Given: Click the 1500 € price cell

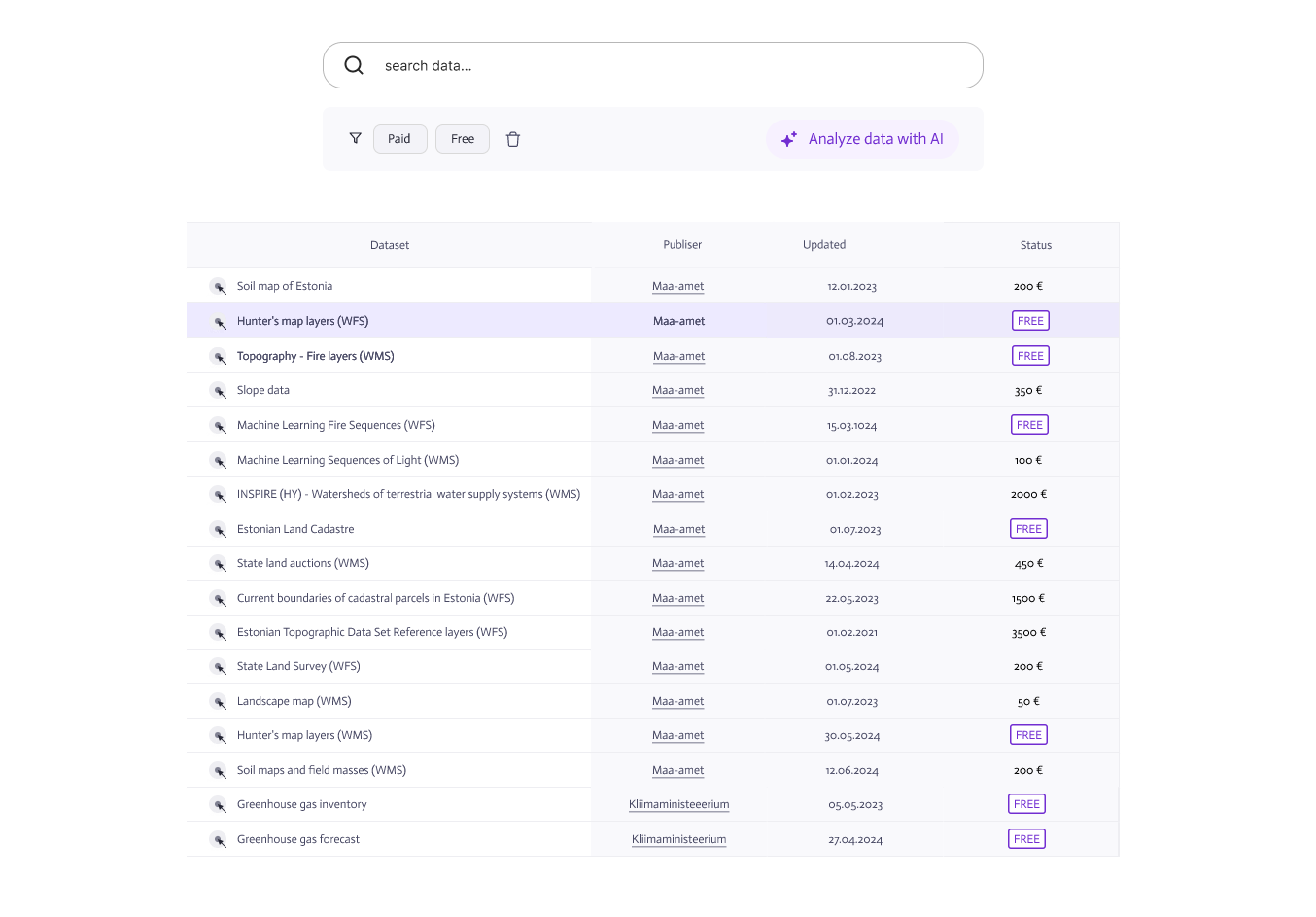Looking at the screenshot, I should (1028, 598).
